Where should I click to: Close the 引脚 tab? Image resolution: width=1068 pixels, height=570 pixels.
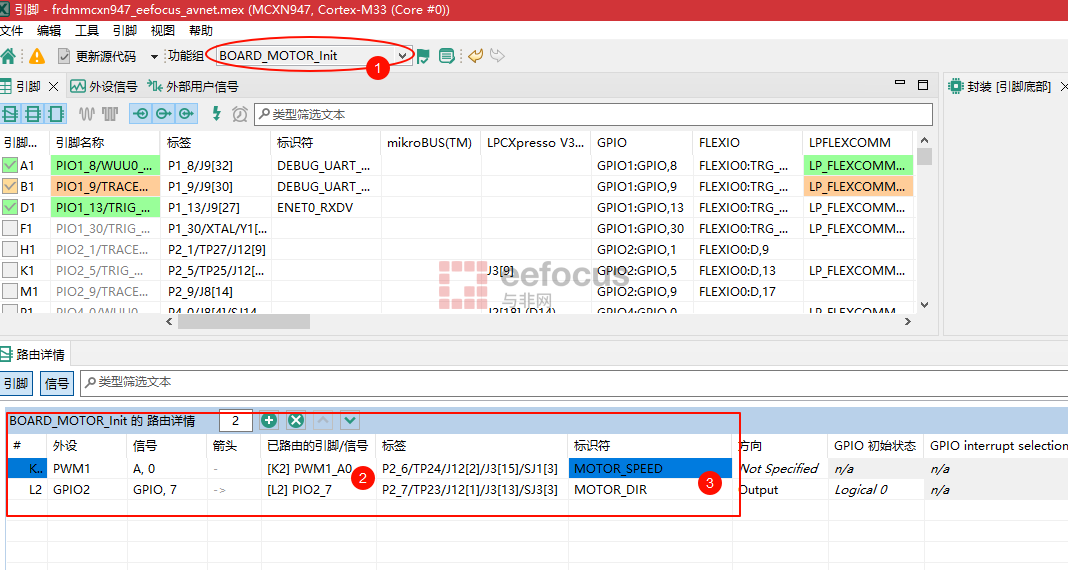pos(54,86)
